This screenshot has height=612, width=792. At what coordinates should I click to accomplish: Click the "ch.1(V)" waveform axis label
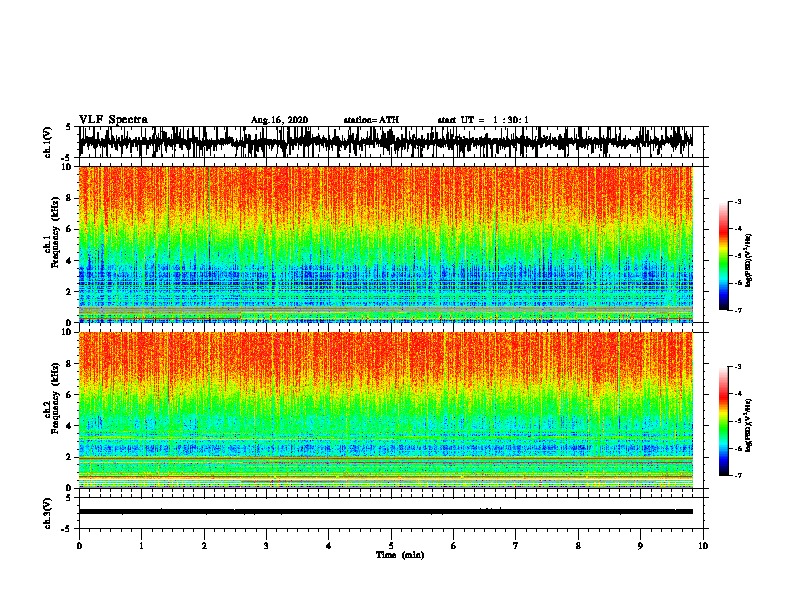(48, 142)
